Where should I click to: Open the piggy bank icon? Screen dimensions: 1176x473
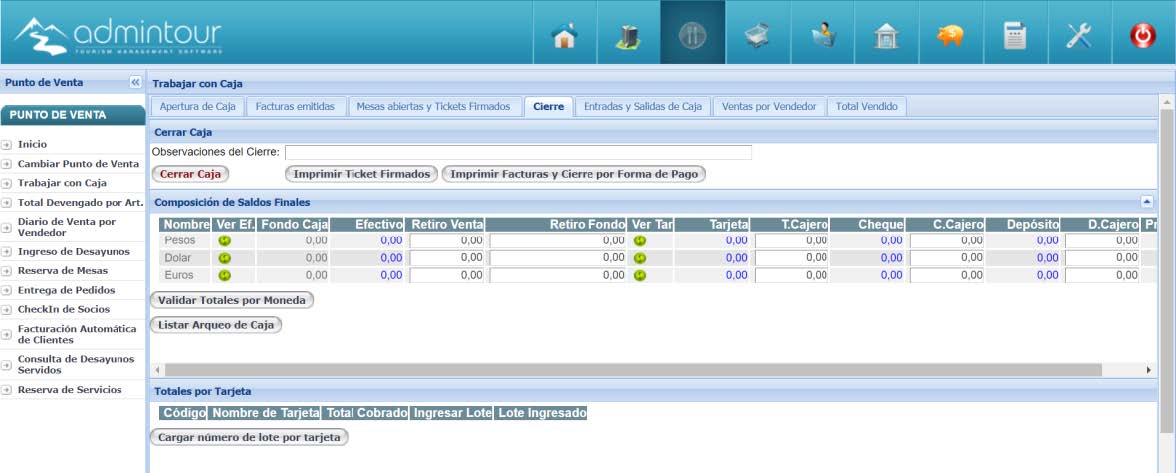pos(950,35)
